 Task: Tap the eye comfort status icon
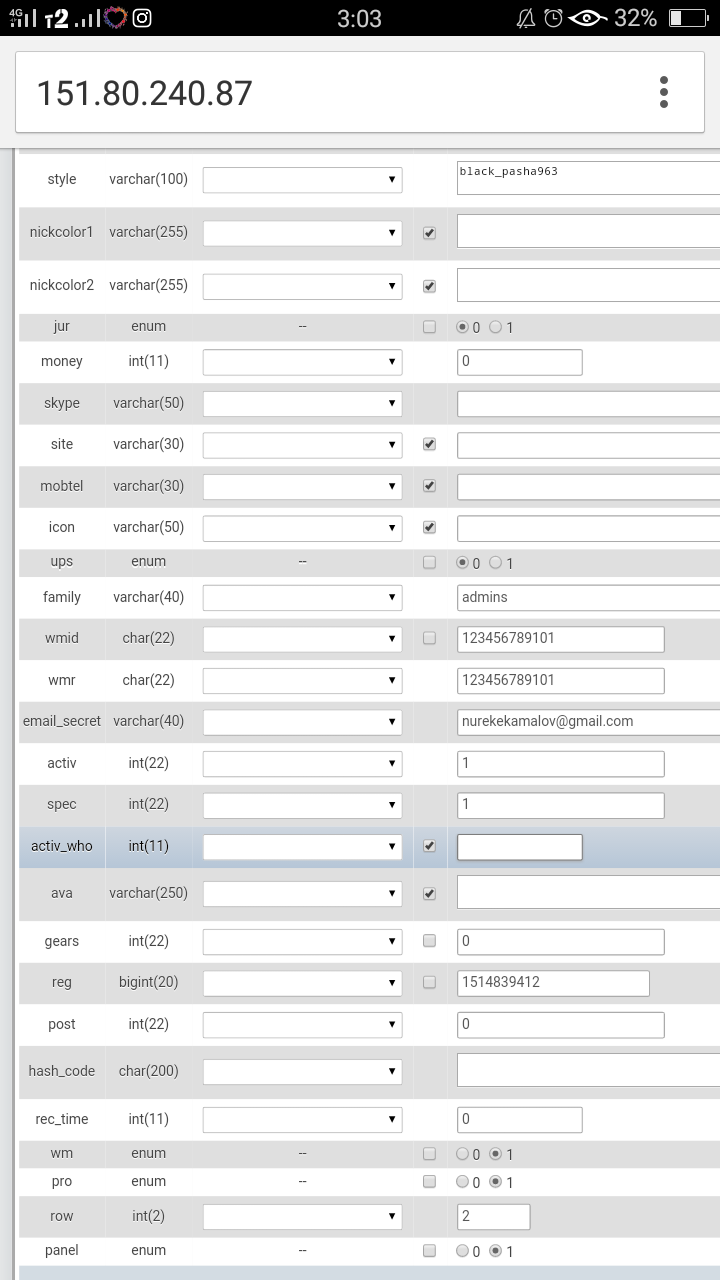587,18
